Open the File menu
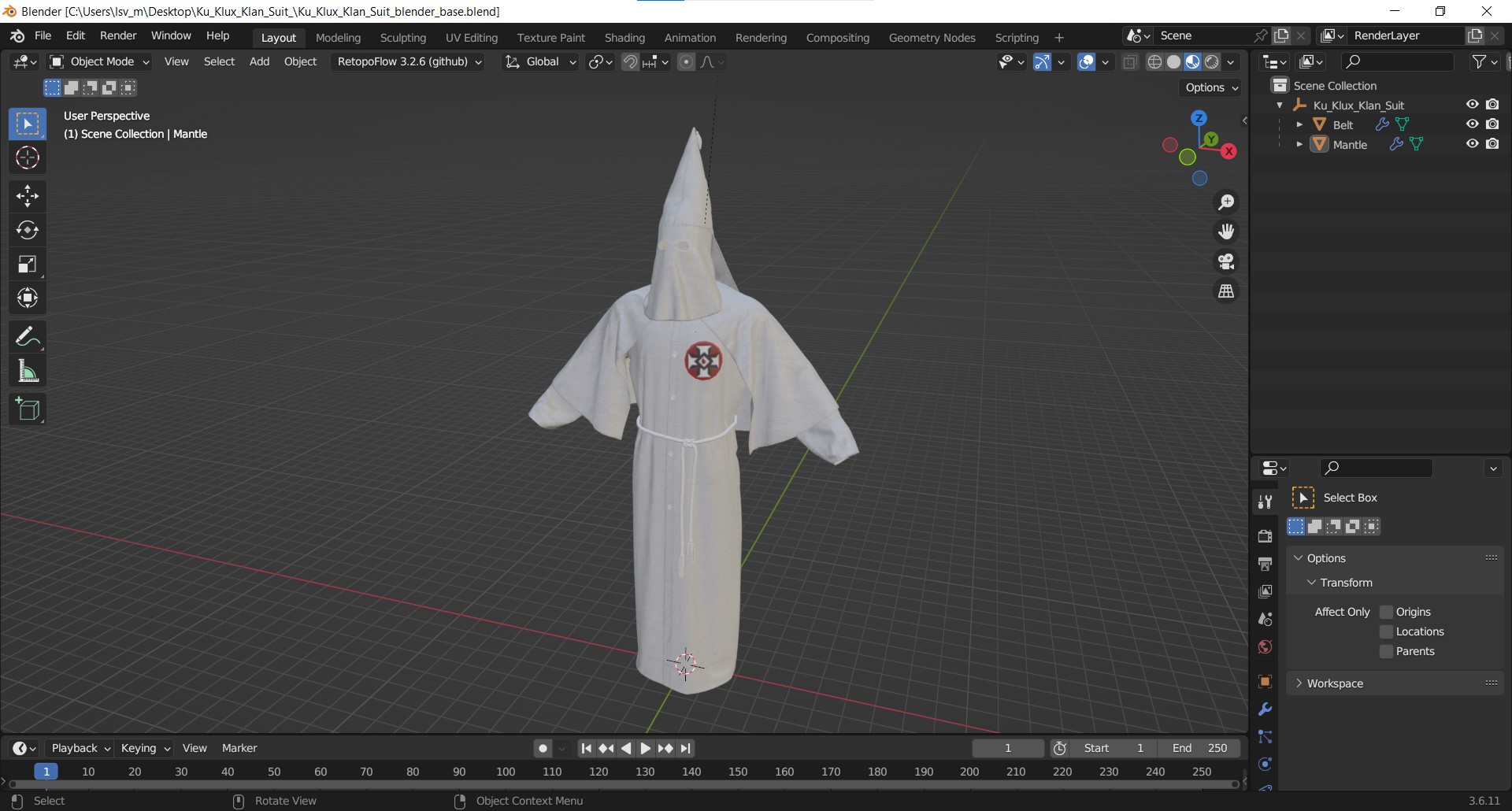The width and height of the screenshot is (1512, 811). (43, 36)
